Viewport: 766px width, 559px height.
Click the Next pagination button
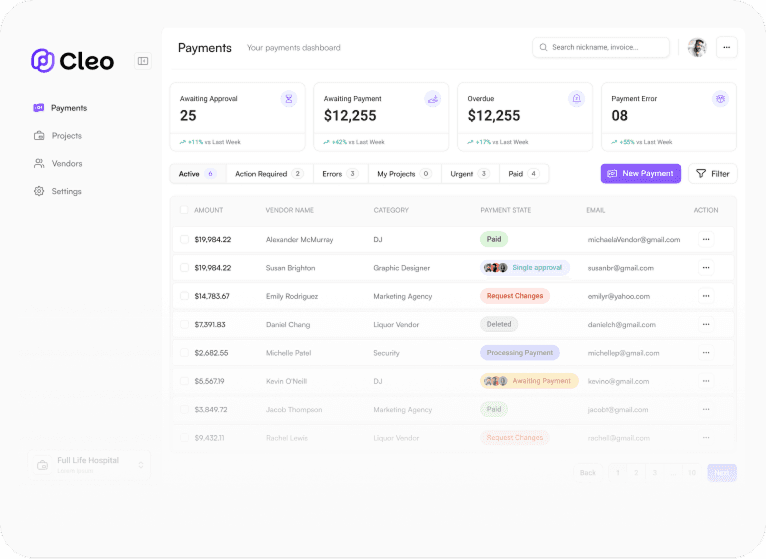pos(722,473)
